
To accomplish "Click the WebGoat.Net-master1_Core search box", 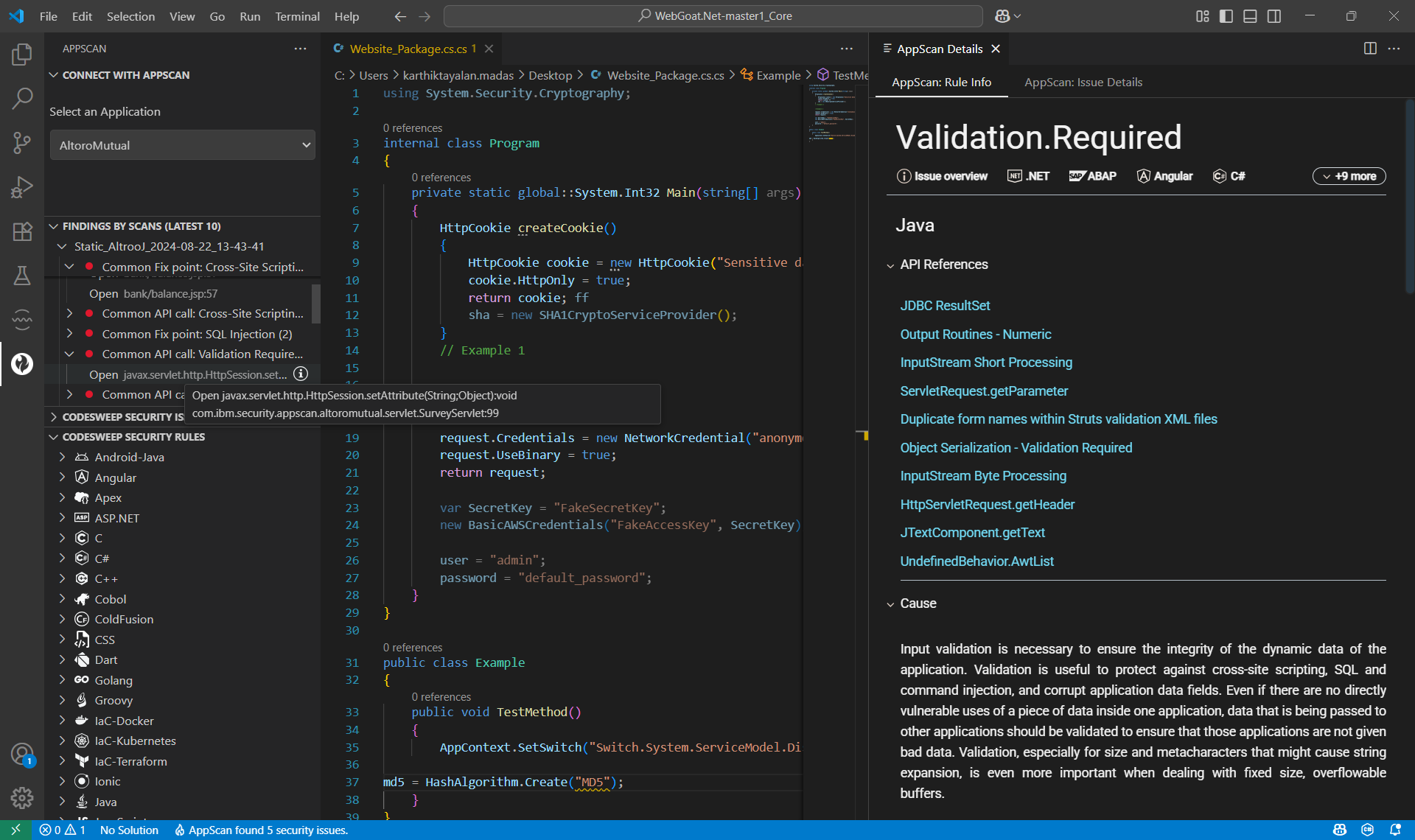I will tap(713, 16).
